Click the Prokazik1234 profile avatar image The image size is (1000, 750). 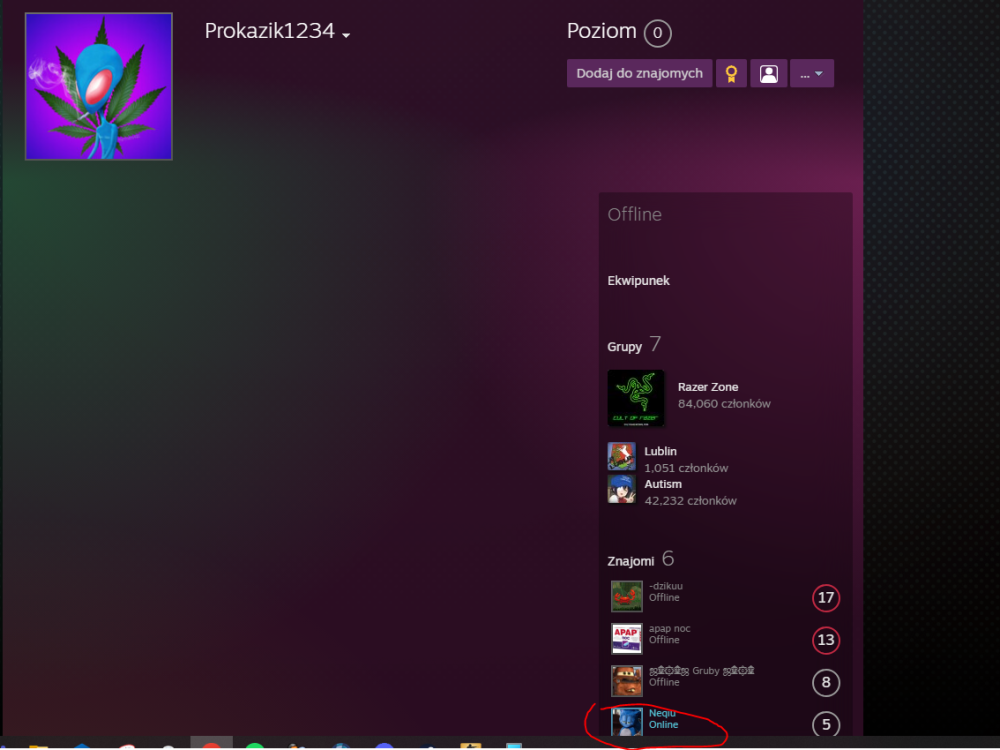[99, 86]
